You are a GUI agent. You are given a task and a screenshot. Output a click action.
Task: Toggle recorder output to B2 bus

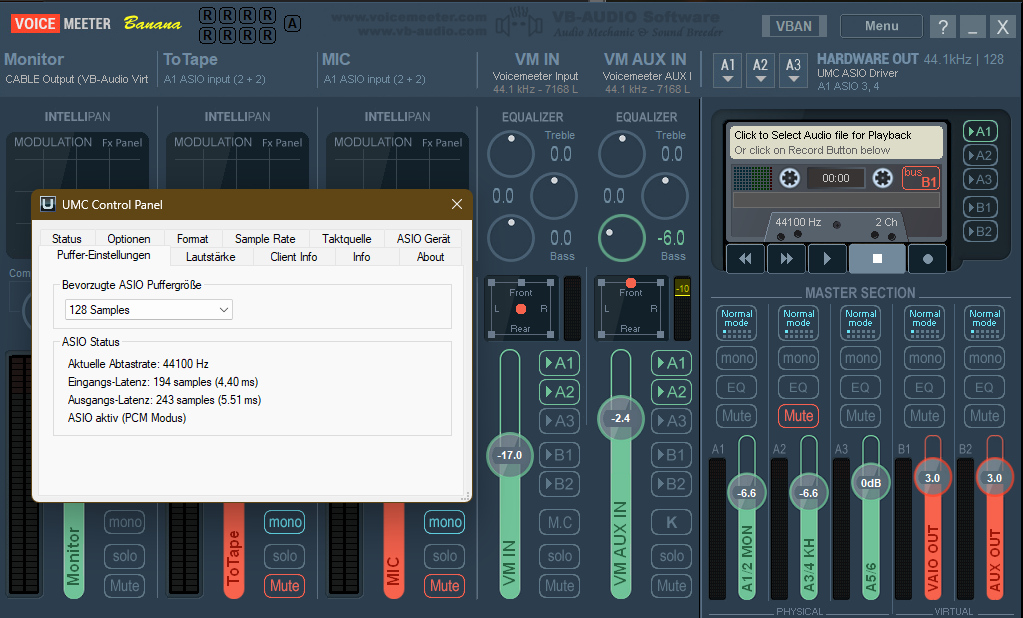(x=980, y=231)
